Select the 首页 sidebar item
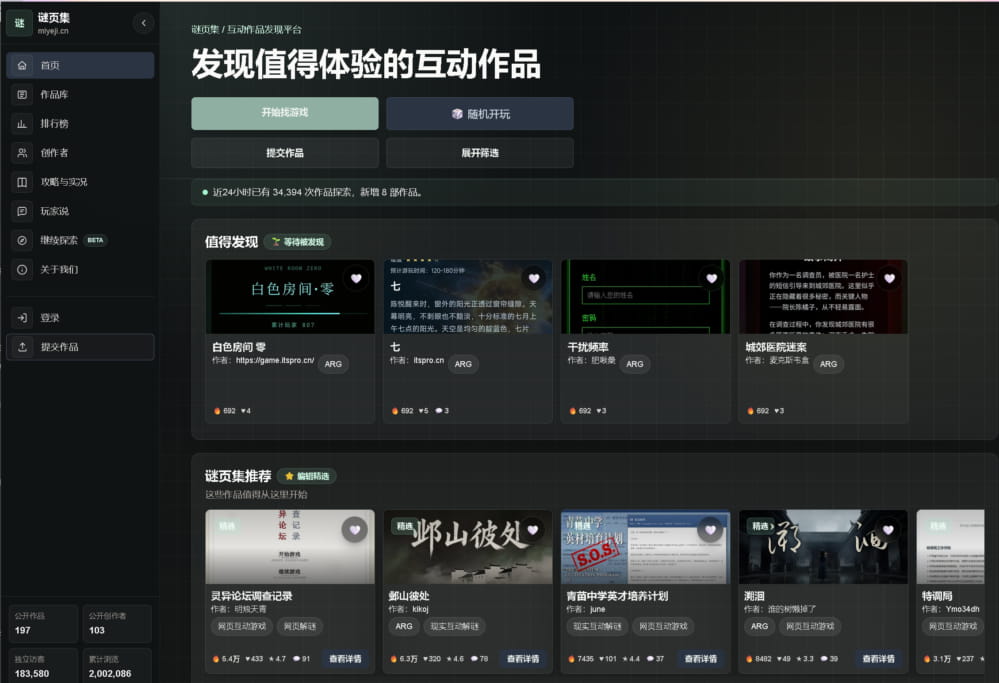The height and width of the screenshot is (683, 999). [80, 65]
